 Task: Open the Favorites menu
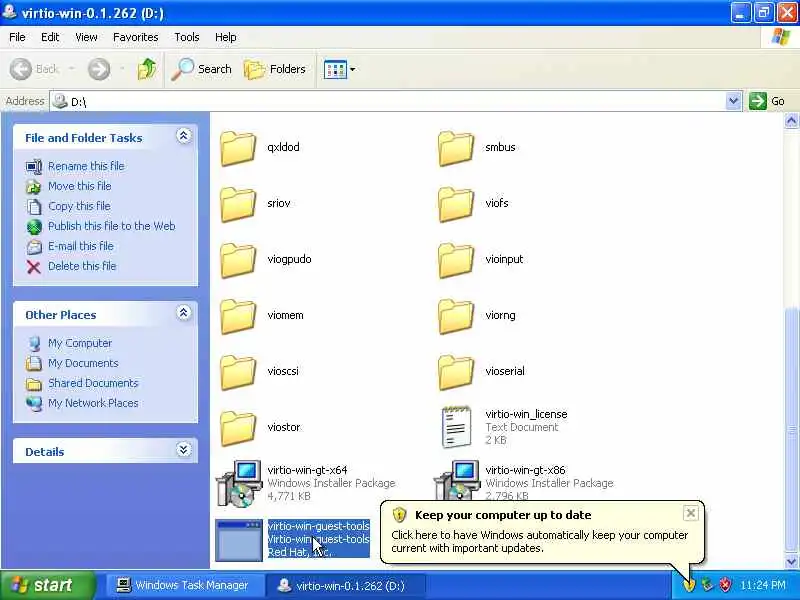136,37
